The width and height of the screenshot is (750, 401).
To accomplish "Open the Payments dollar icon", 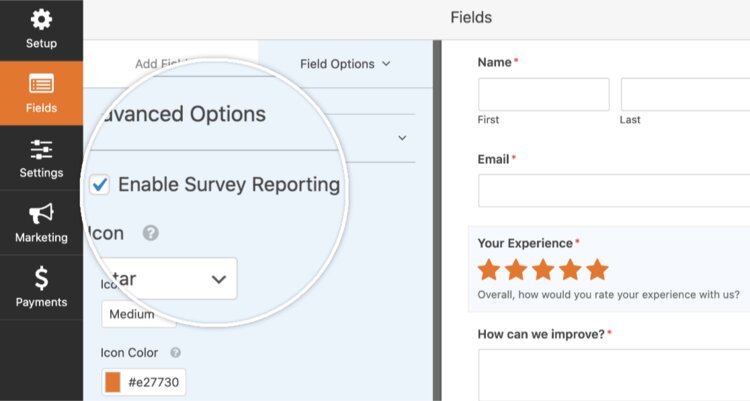I will tap(41, 279).
